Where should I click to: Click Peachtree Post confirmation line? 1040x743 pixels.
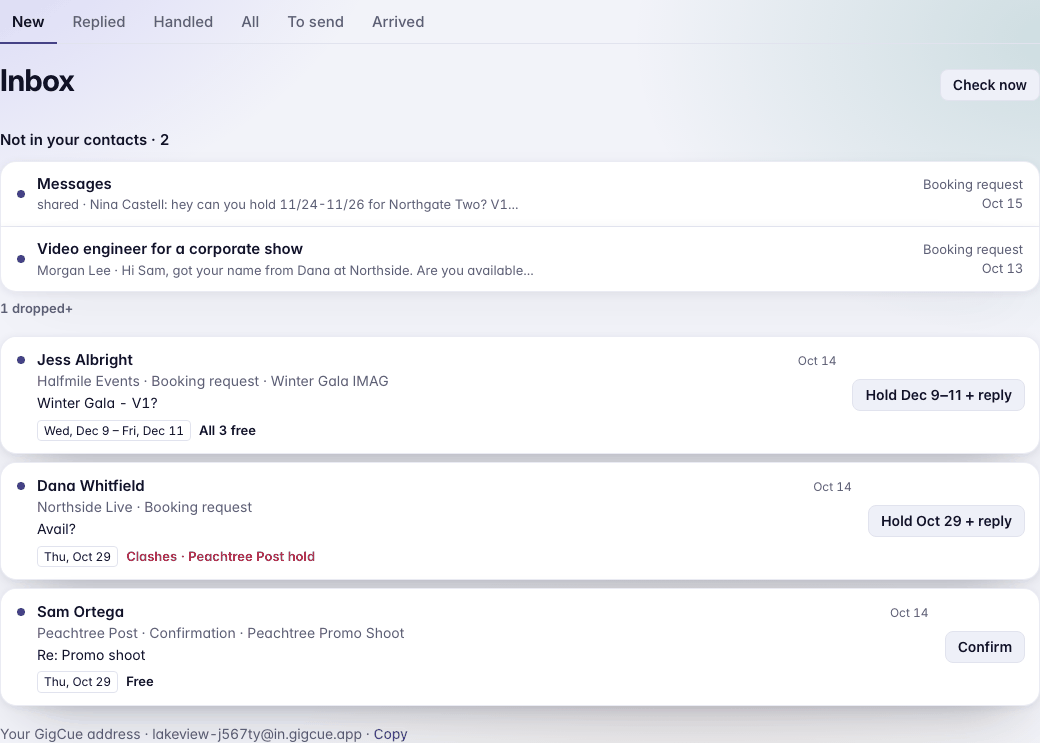tap(220, 633)
